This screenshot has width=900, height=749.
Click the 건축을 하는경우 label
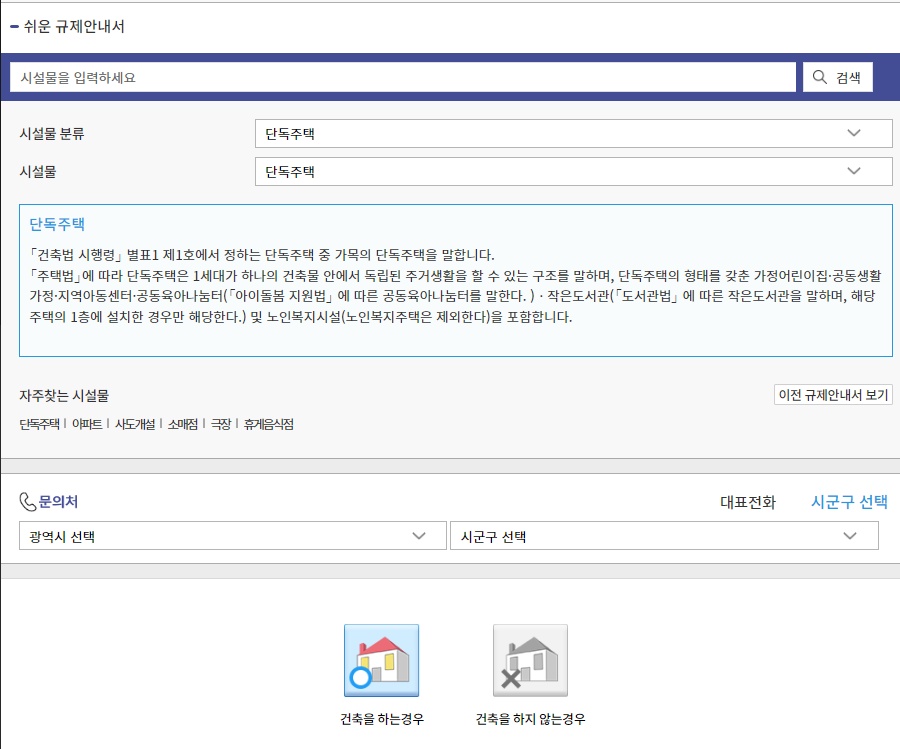[x=382, y=719]
